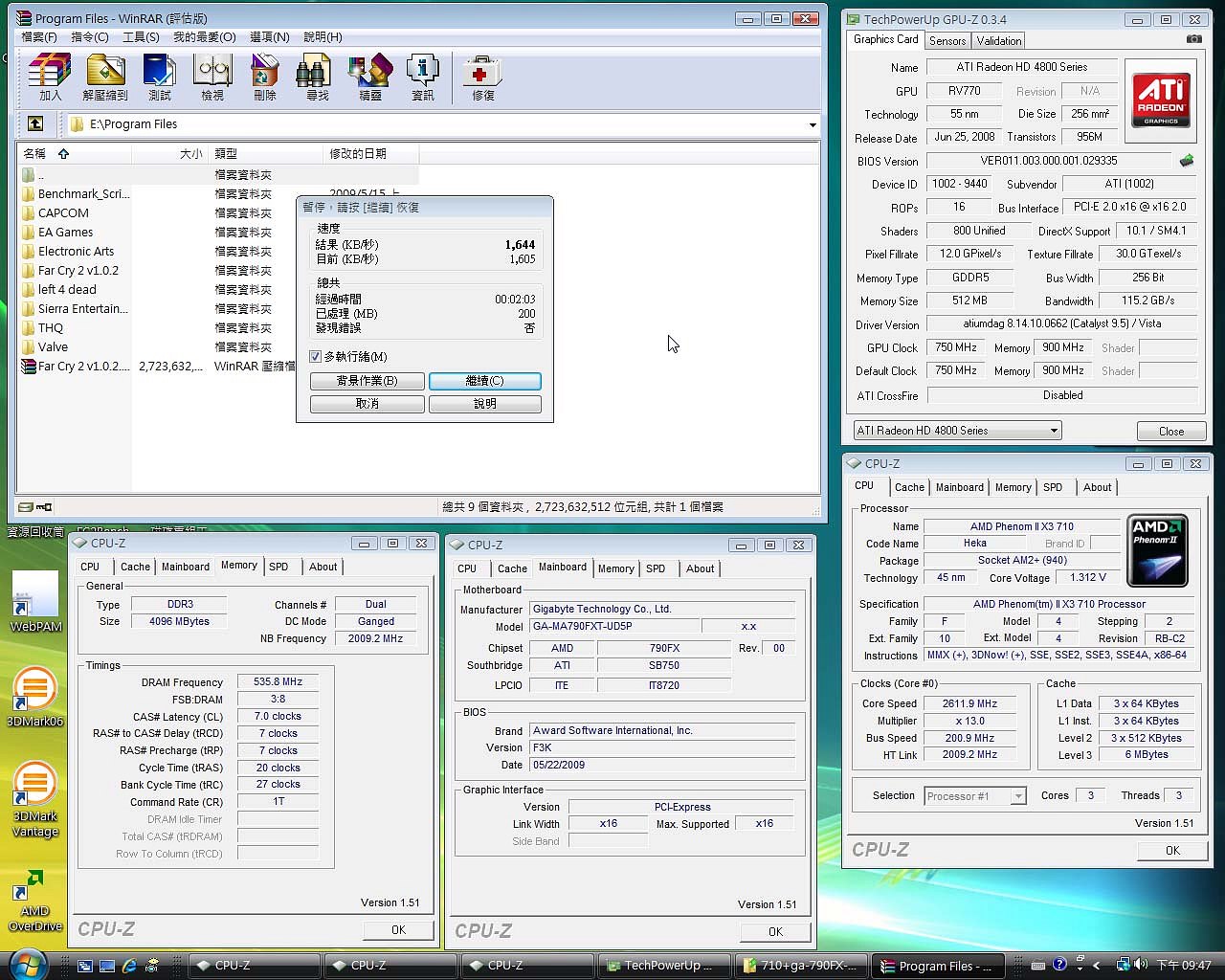Open the AMD OverDrive desktop shortcut
This screenshot has height=980, width=1225.
pyautogui.click(x=35, y=900)
